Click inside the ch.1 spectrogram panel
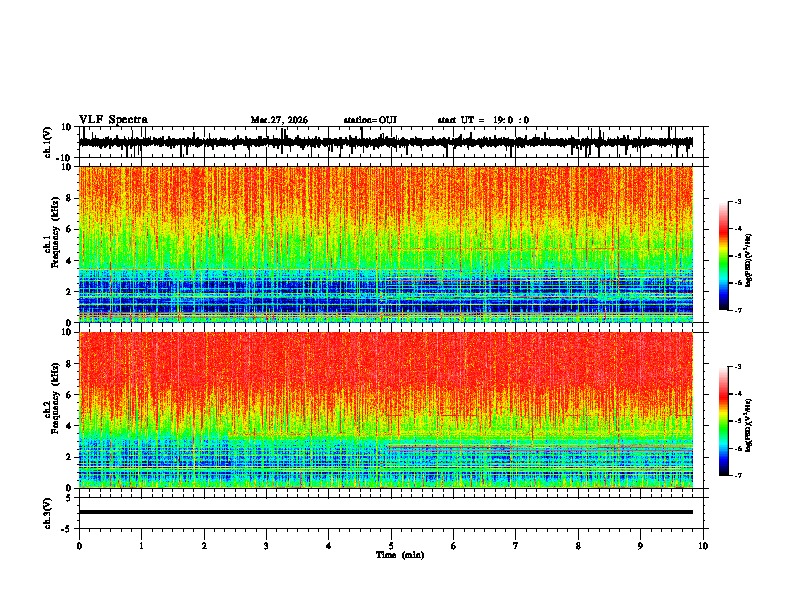 coord(385,244)
